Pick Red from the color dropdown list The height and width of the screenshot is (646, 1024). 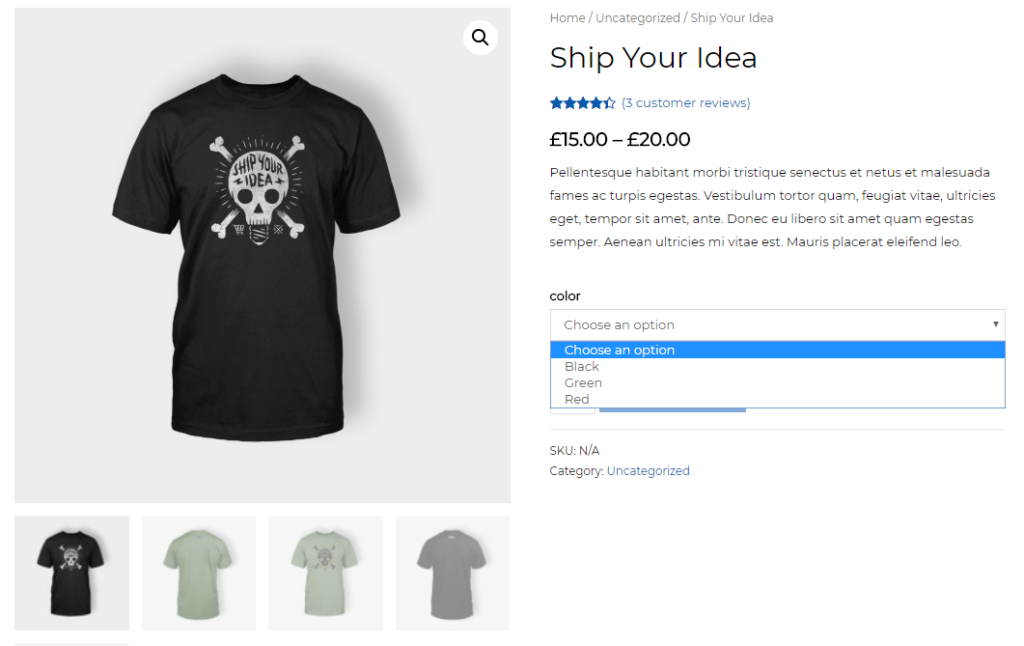577,399
